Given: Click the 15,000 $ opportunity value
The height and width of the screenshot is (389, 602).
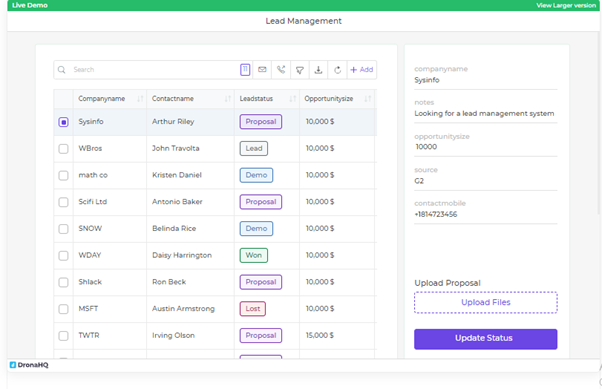Looking at the screenshot, I should point(320,335).
